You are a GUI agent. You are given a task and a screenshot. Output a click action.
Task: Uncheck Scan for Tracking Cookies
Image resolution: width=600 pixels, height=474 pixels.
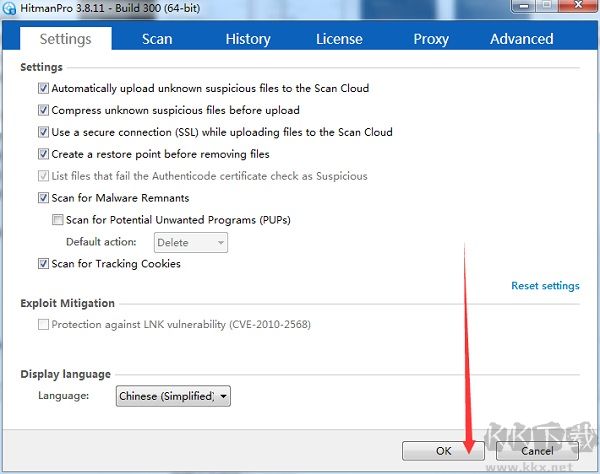point(43,264)
